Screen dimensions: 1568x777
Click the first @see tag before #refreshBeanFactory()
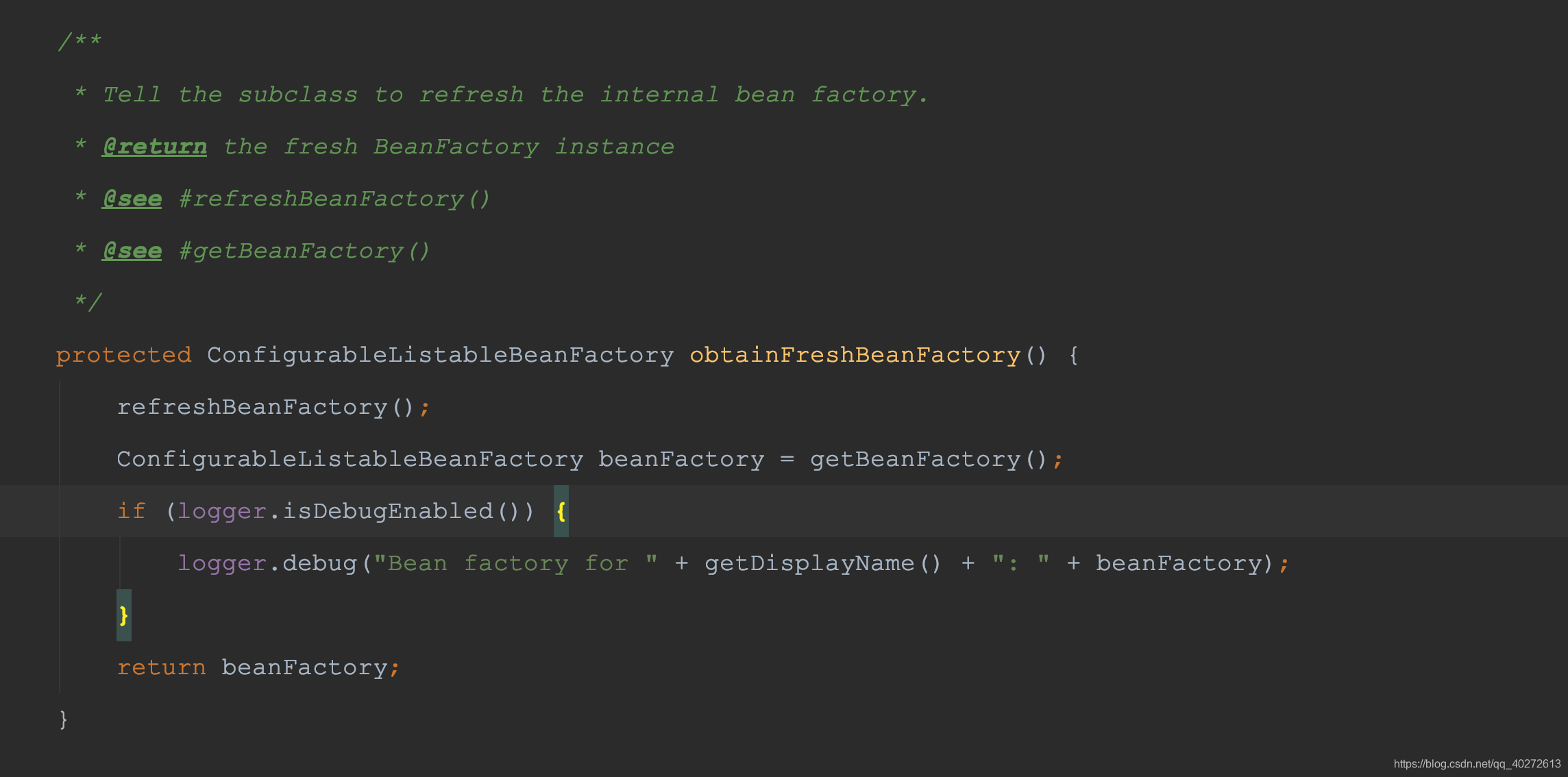click(x=132, y=199)
